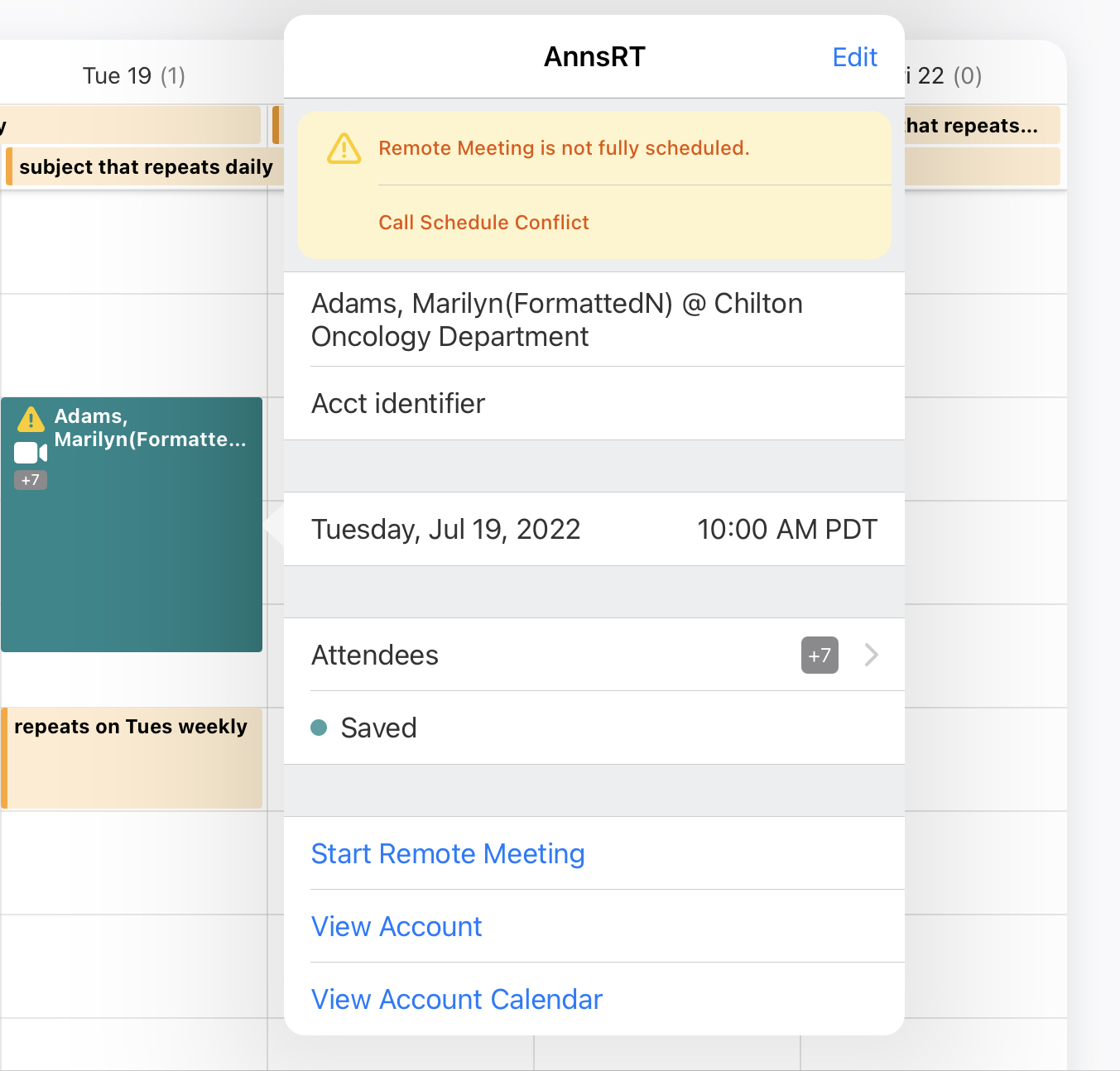Click the warning icon on the teal calendar event
The height and width of the screenshot is (1071, 1120).
pos(31,420)
